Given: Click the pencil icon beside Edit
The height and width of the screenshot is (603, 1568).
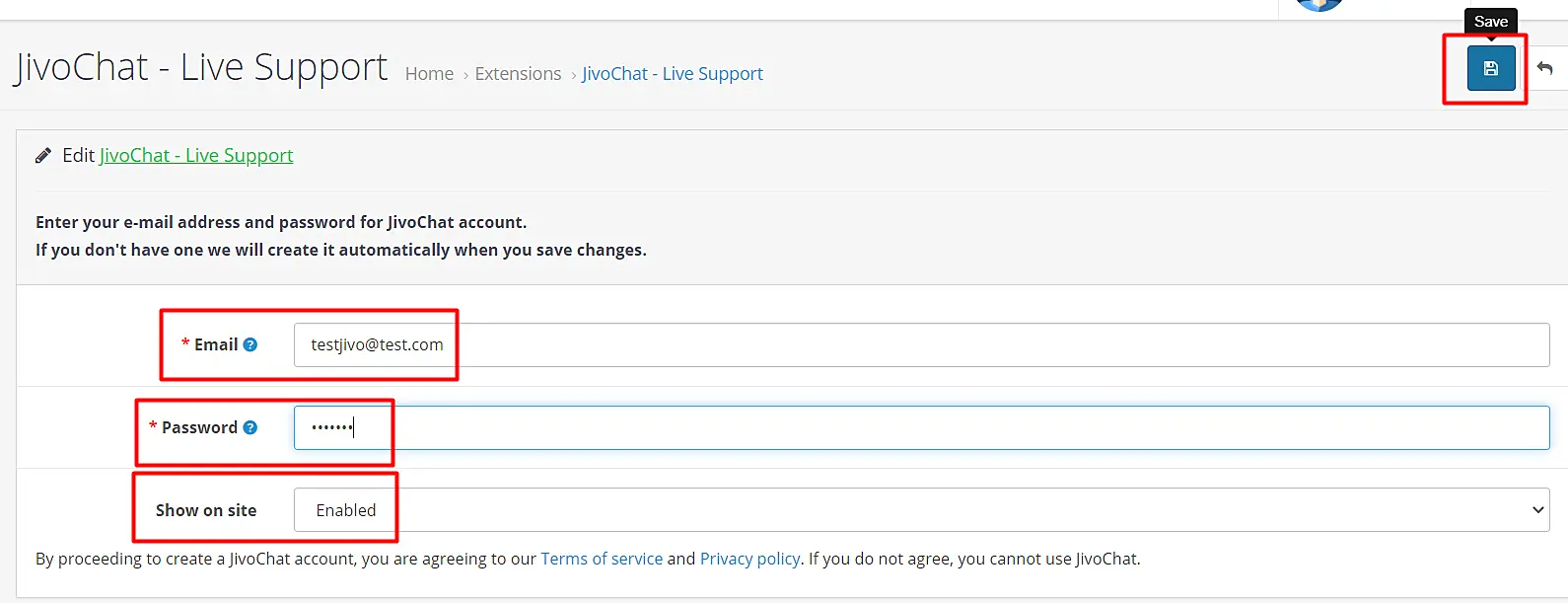Looking at the screenshot, I should [x=43, y=156].
